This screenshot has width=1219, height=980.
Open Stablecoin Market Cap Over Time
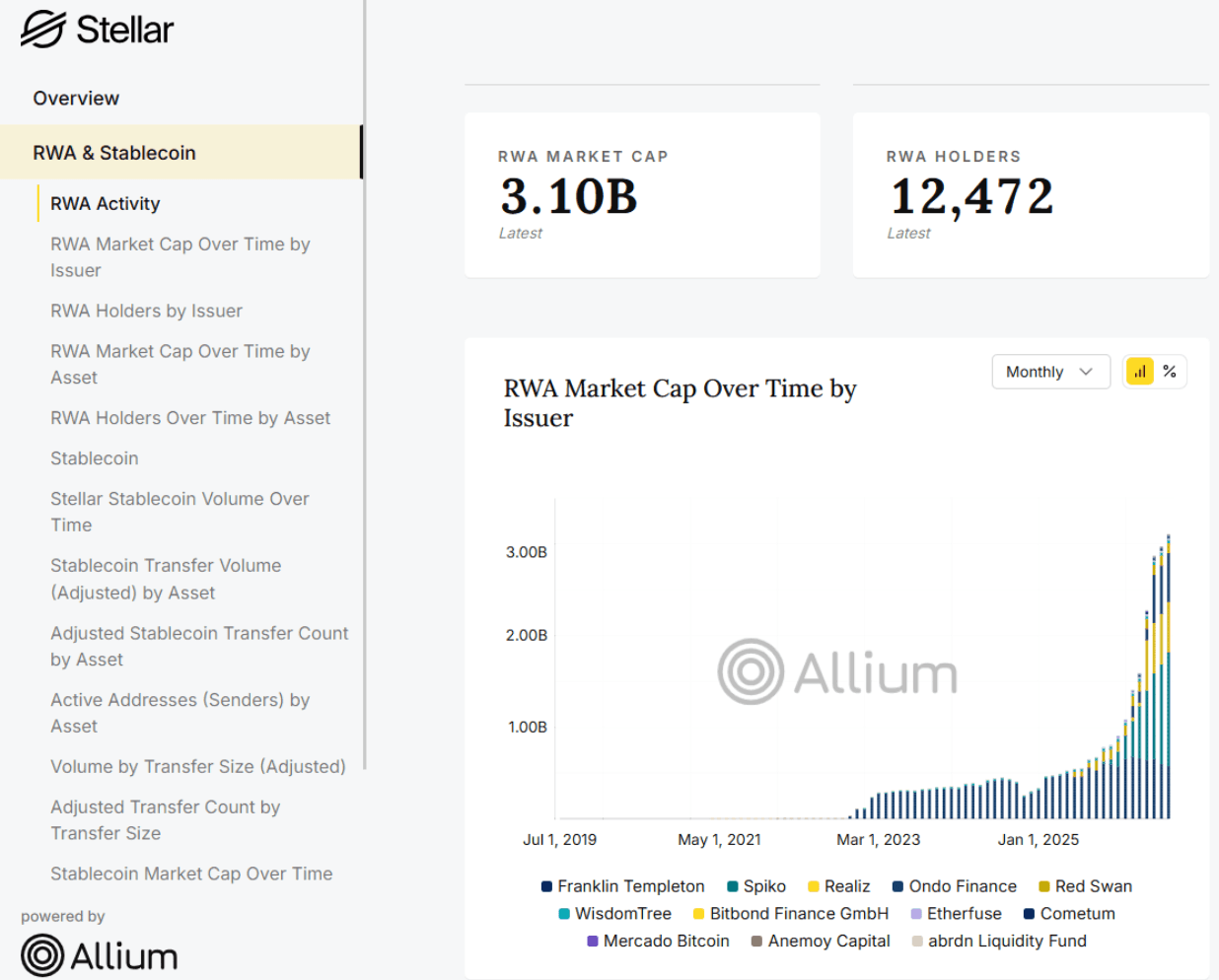click(191, 874)
